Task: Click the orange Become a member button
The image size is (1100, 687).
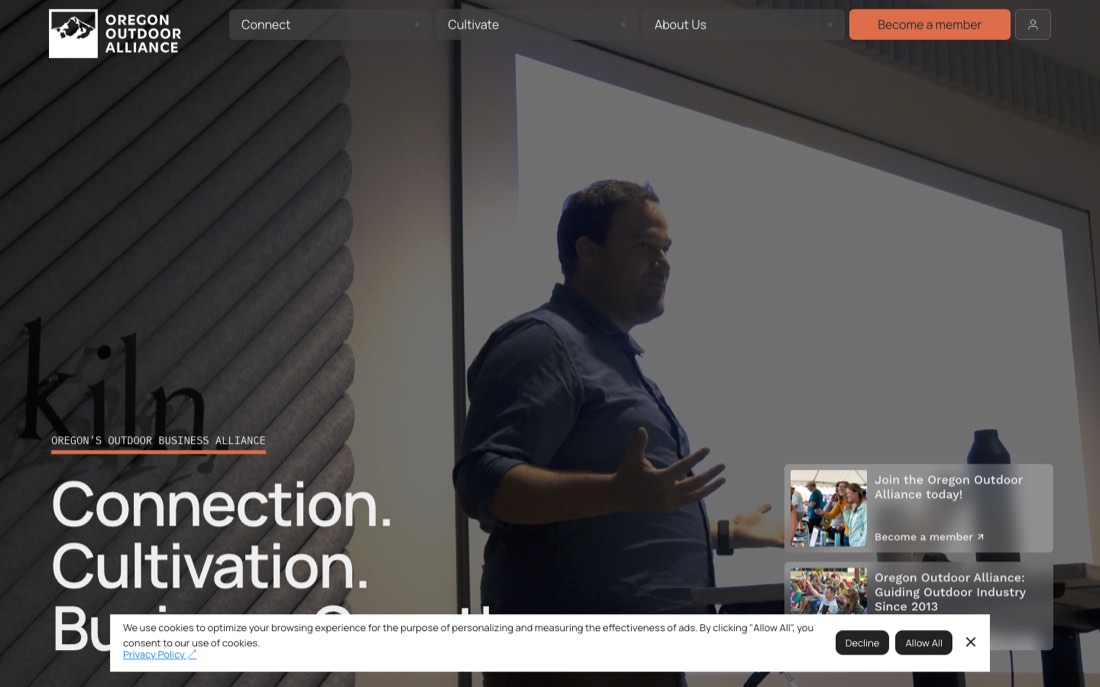Action: [930, 25]
